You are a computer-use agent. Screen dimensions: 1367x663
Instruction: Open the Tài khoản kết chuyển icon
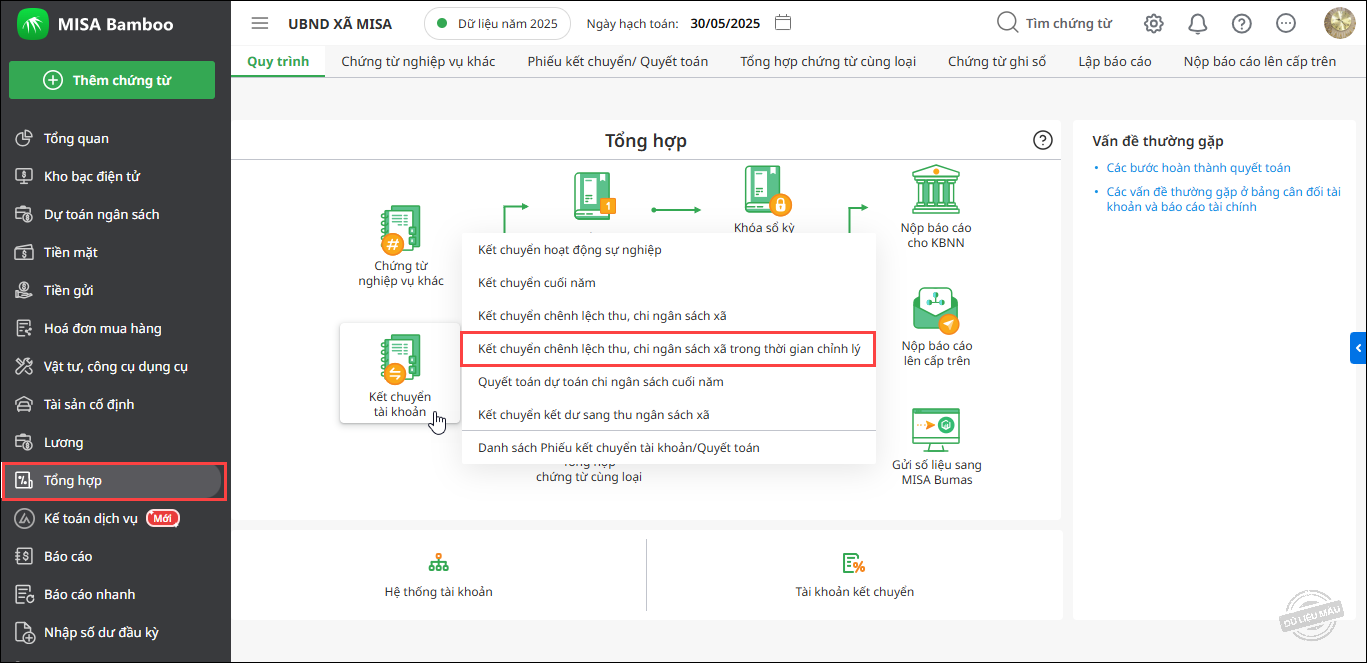point(854,563)
